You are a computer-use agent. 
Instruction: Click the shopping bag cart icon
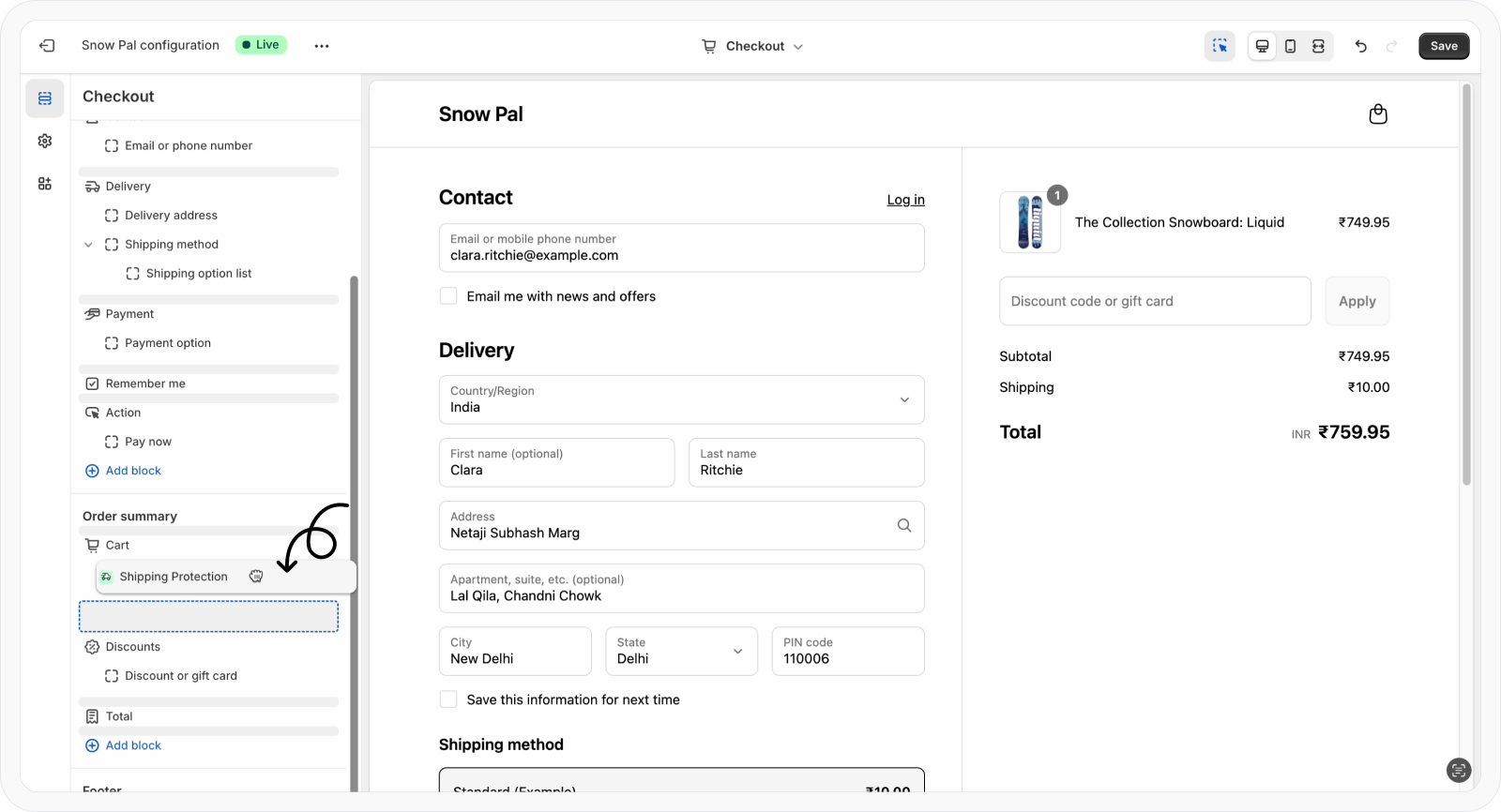1377,114
